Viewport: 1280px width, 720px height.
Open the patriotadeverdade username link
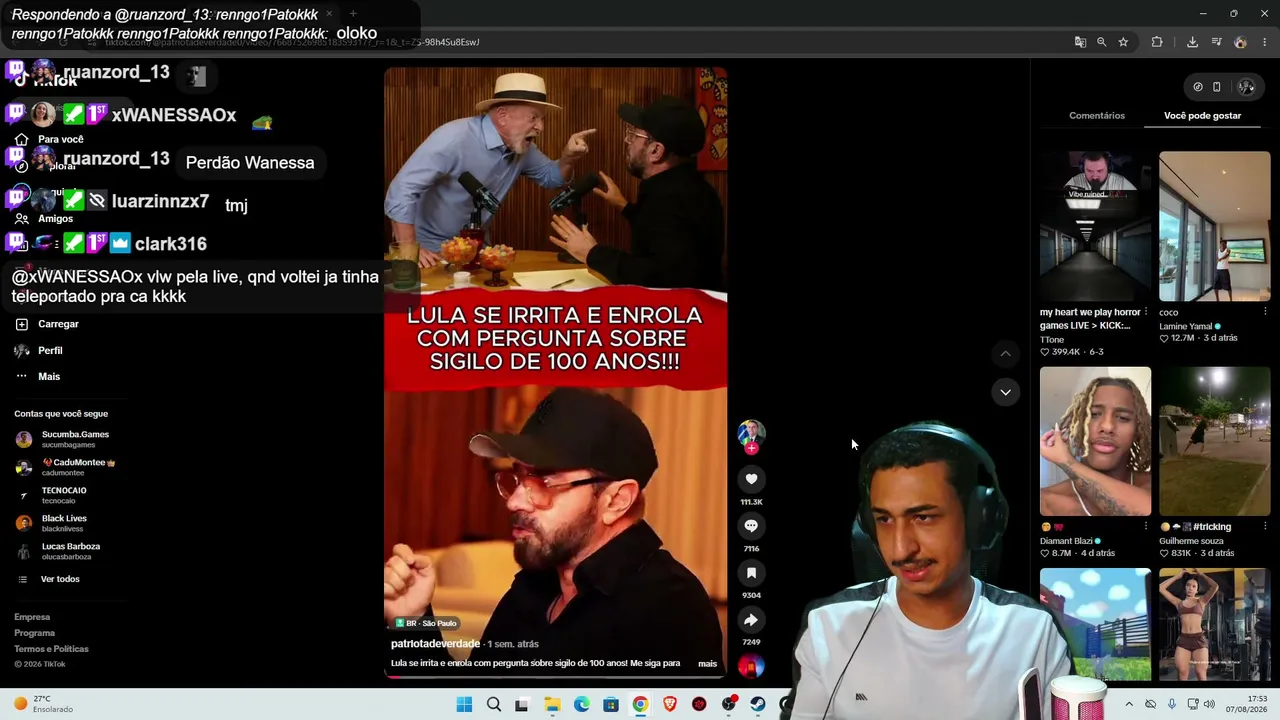click(x=436, y=644)
